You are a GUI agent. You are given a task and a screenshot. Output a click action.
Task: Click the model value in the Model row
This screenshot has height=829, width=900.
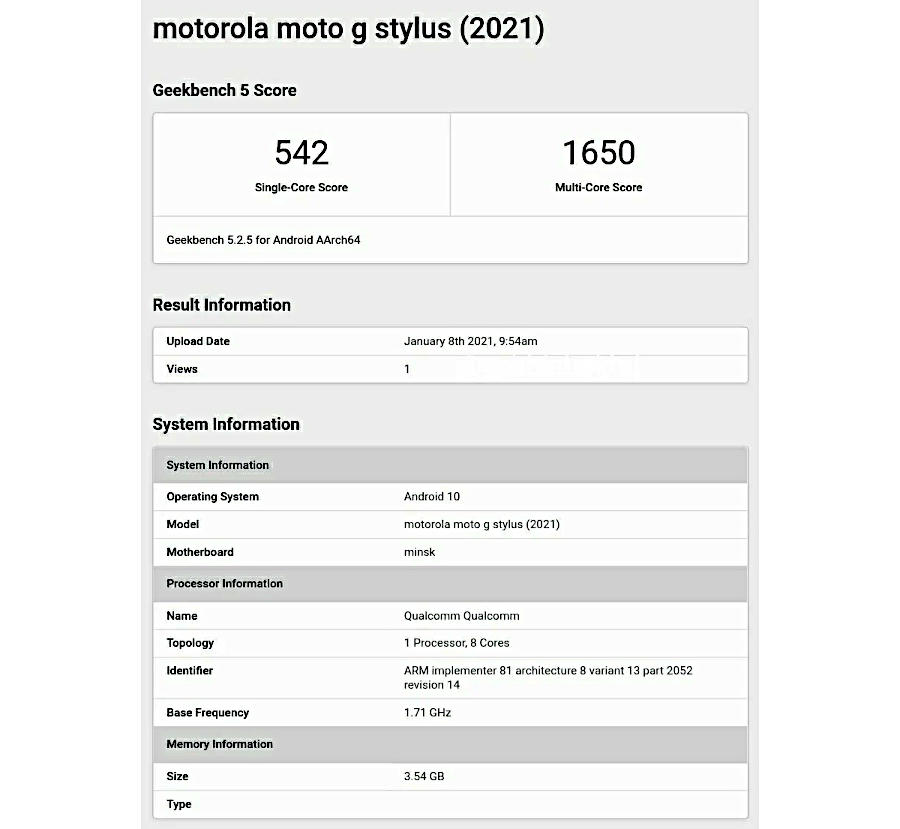click(x=481, y=524)
